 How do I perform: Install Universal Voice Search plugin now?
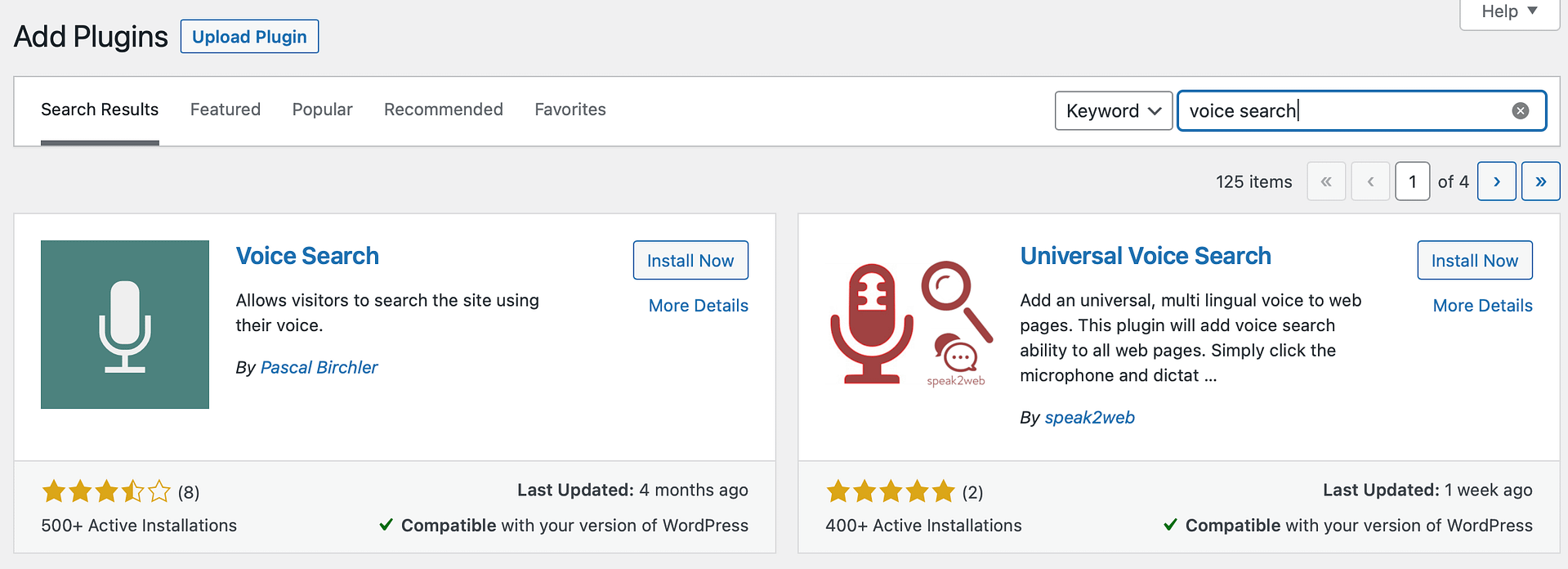coord(1475,260)
